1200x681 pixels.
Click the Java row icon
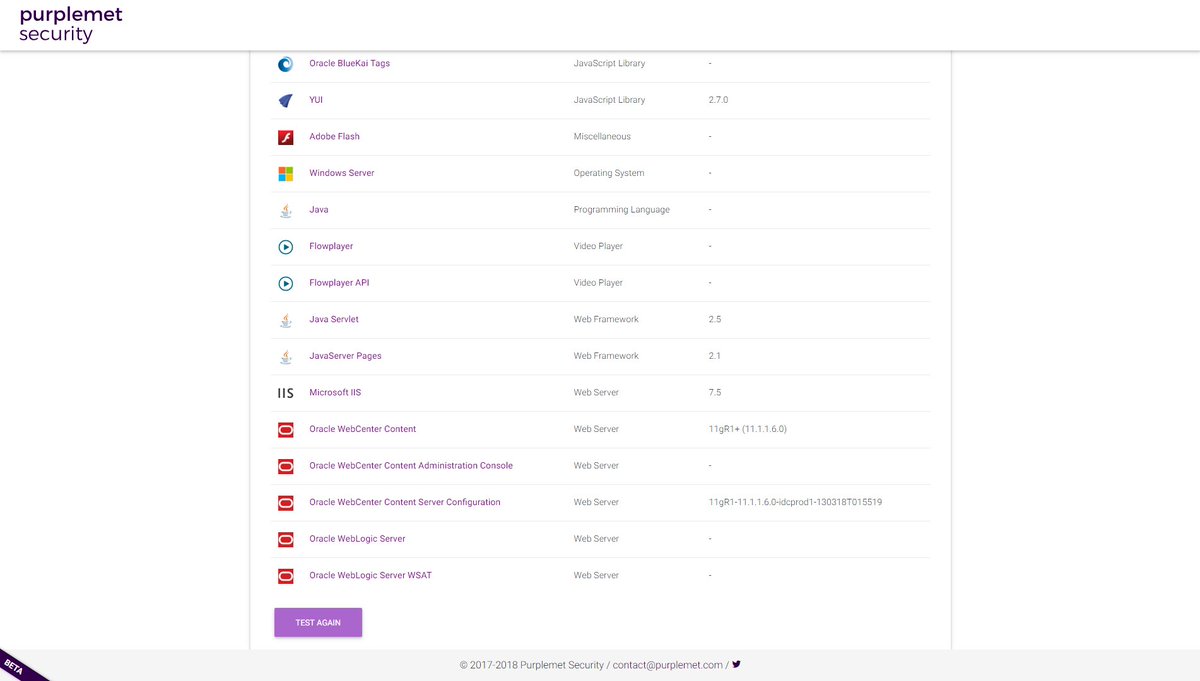pos(285,210)
